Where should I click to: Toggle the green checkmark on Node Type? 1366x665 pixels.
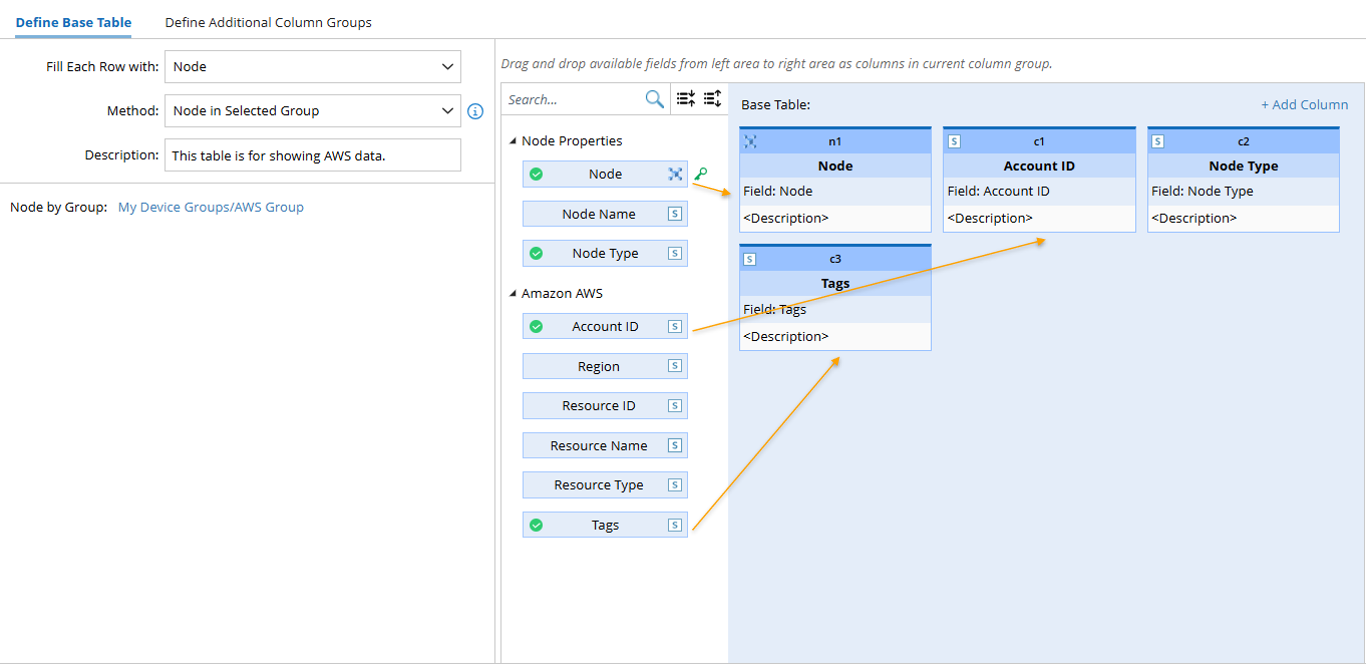[x=537, y=253]
